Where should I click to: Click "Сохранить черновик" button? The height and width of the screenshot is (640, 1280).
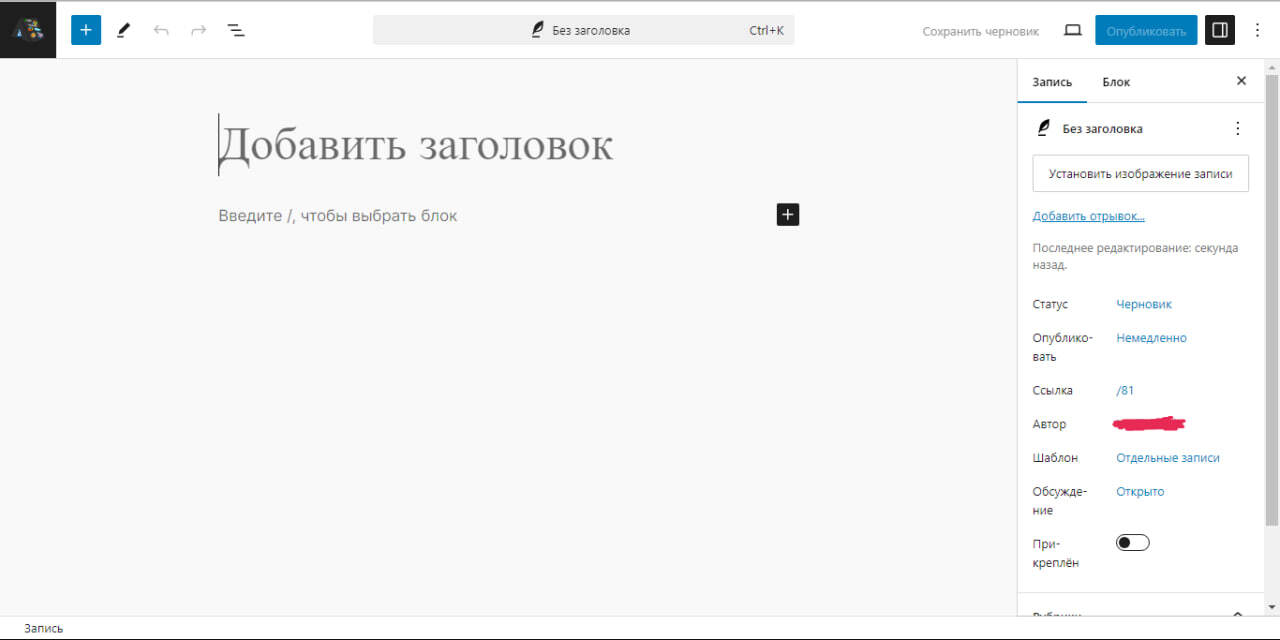tap(981, 31)
